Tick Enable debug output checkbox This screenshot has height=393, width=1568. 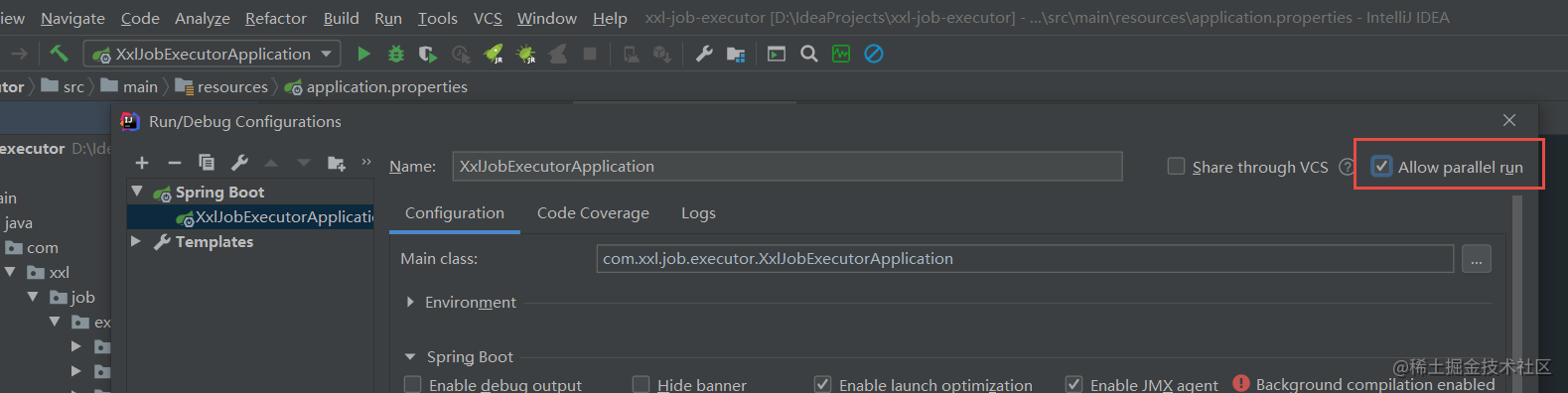point(413,384)
